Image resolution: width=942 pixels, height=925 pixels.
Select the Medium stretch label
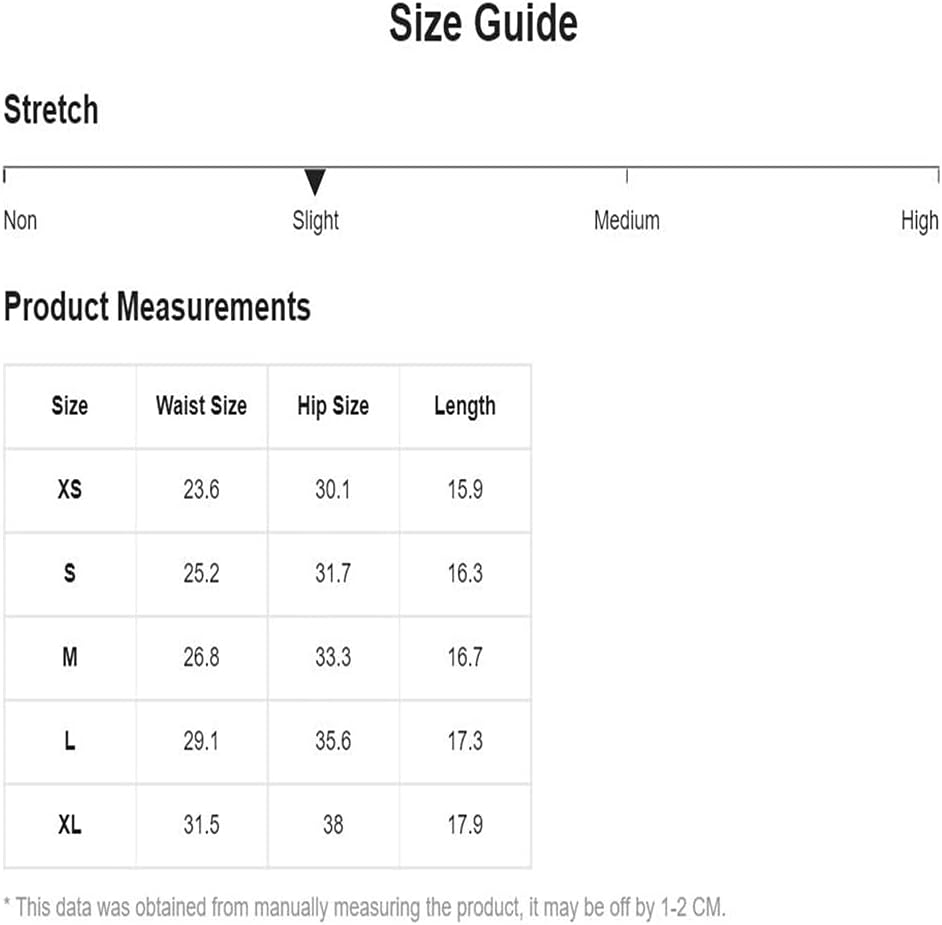click(x=627, y=220)
